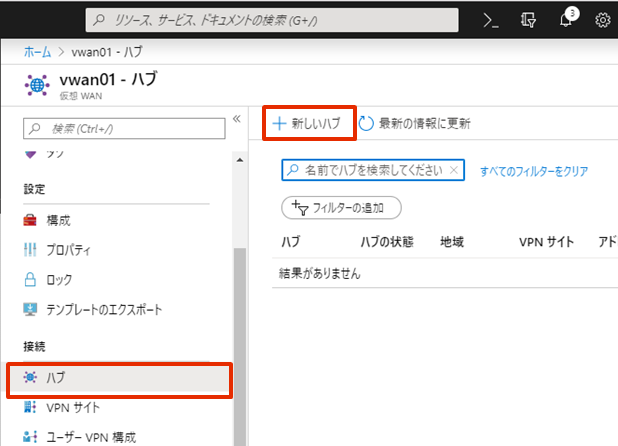Select the ハブ menu item

(119, 378)
